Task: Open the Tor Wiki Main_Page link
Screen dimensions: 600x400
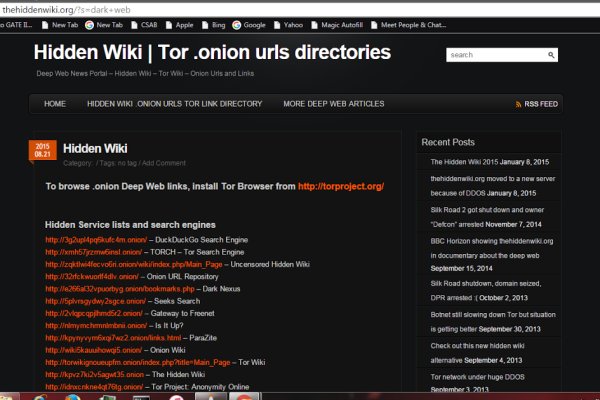Action: click(x=138, y=362)
